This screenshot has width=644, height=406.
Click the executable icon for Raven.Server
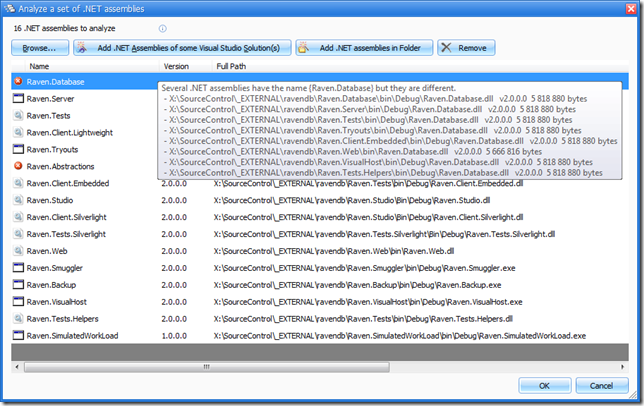point(18,98)
